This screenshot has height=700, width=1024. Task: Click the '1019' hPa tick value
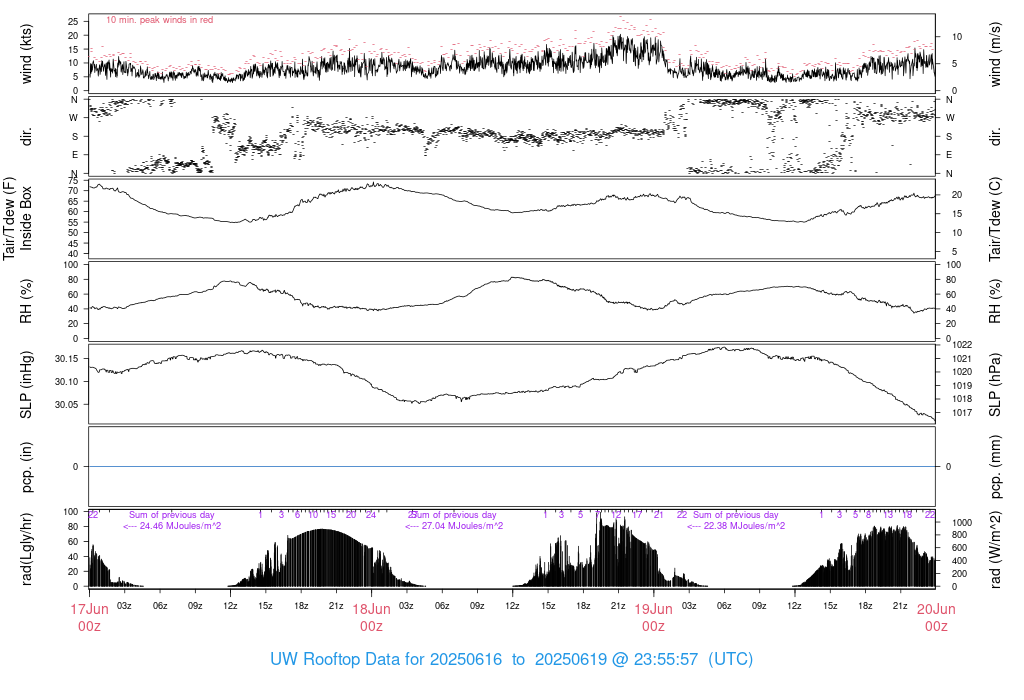(x=962, y=385)
